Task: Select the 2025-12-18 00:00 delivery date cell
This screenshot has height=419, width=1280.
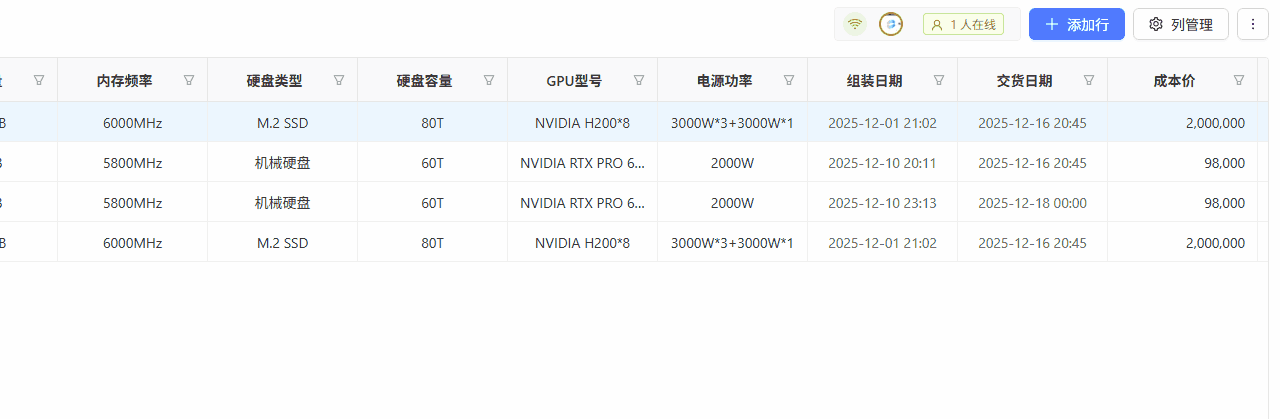Action: 1032,203
